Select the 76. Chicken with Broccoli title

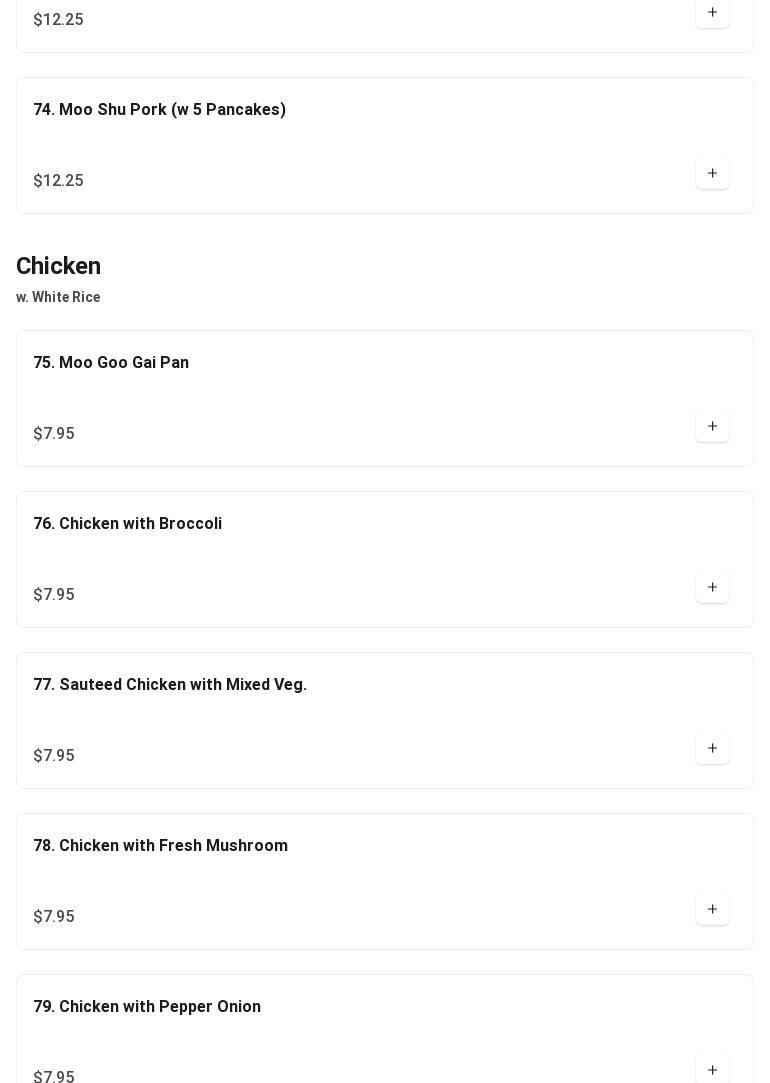coord(128,524)
